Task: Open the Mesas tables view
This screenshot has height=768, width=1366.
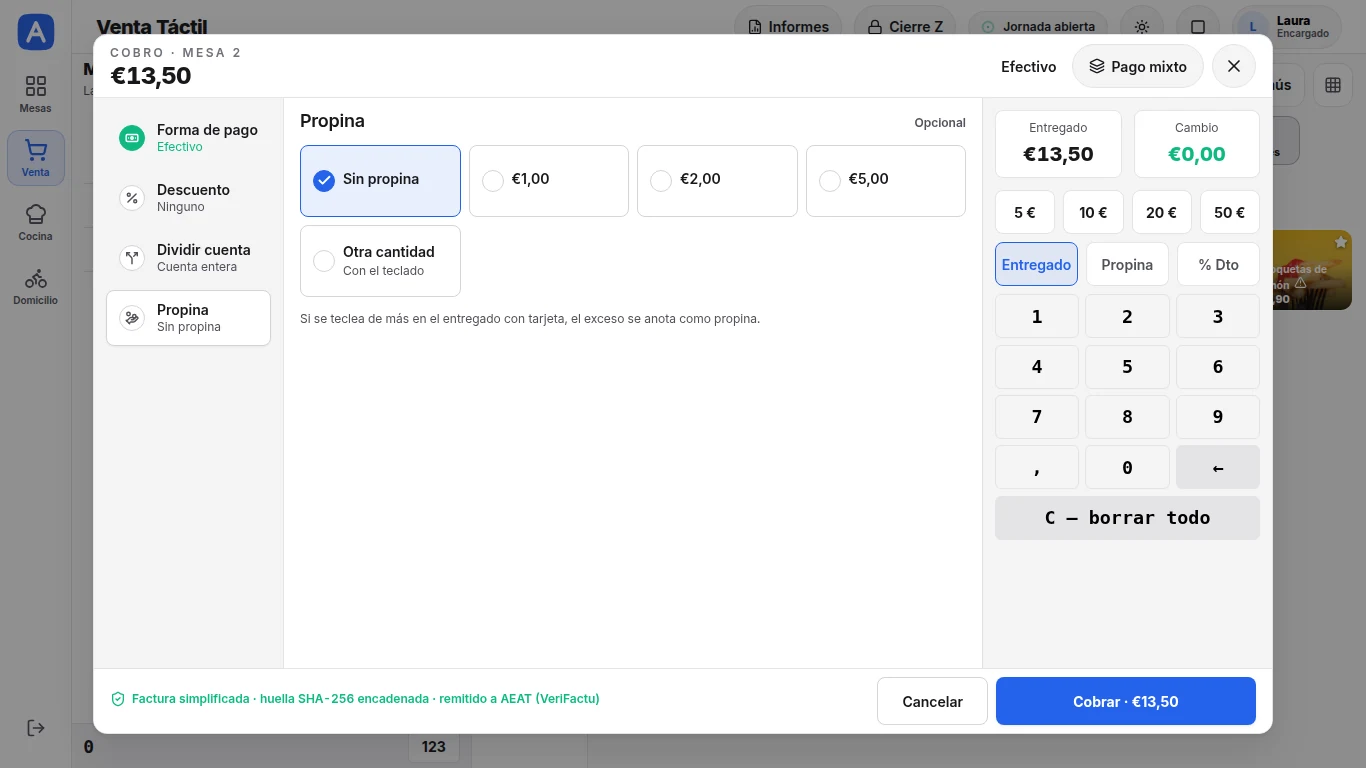Action: pos(35,94)
